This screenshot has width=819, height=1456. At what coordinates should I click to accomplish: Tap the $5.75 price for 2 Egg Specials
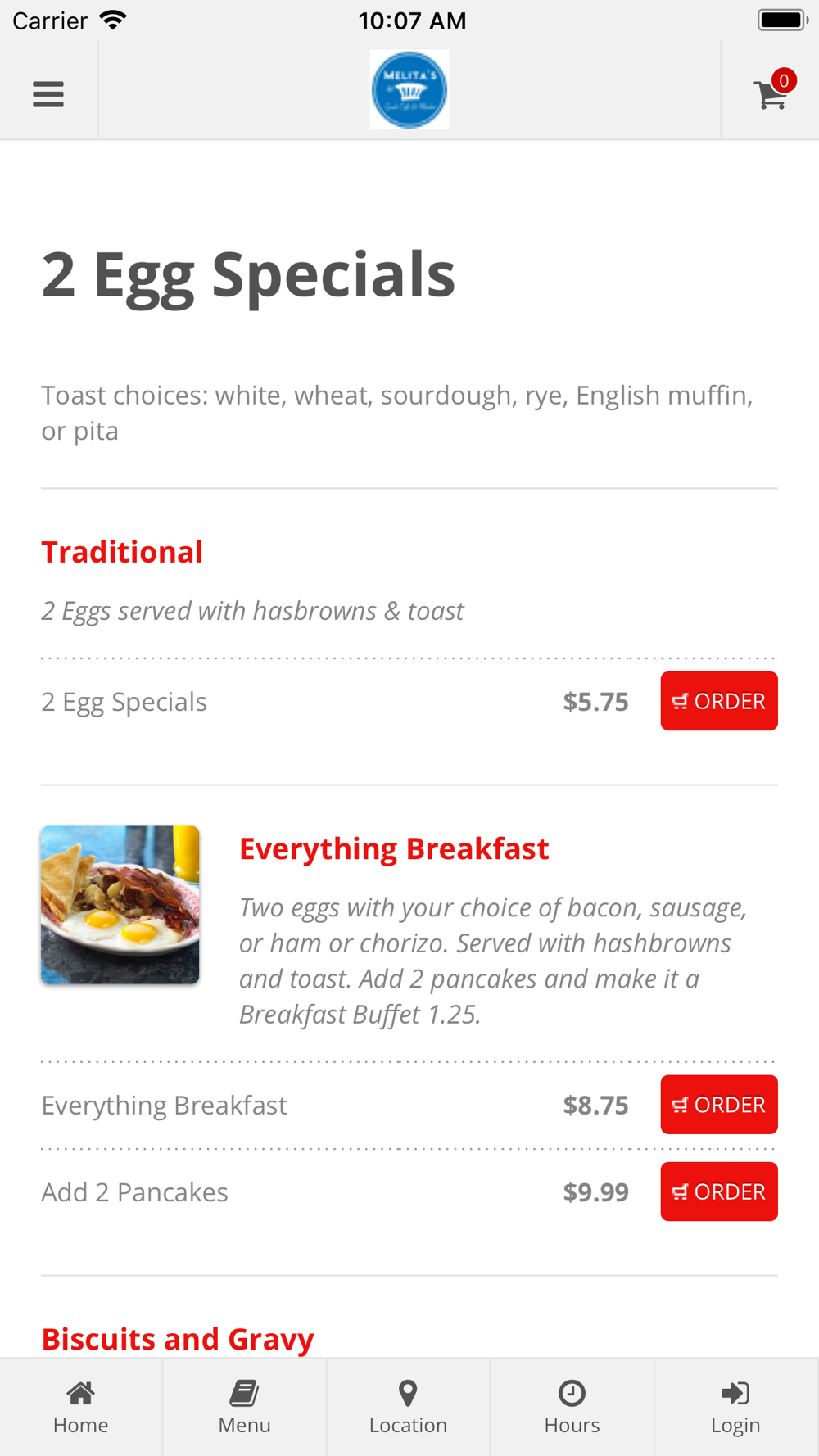click(595, 702)
